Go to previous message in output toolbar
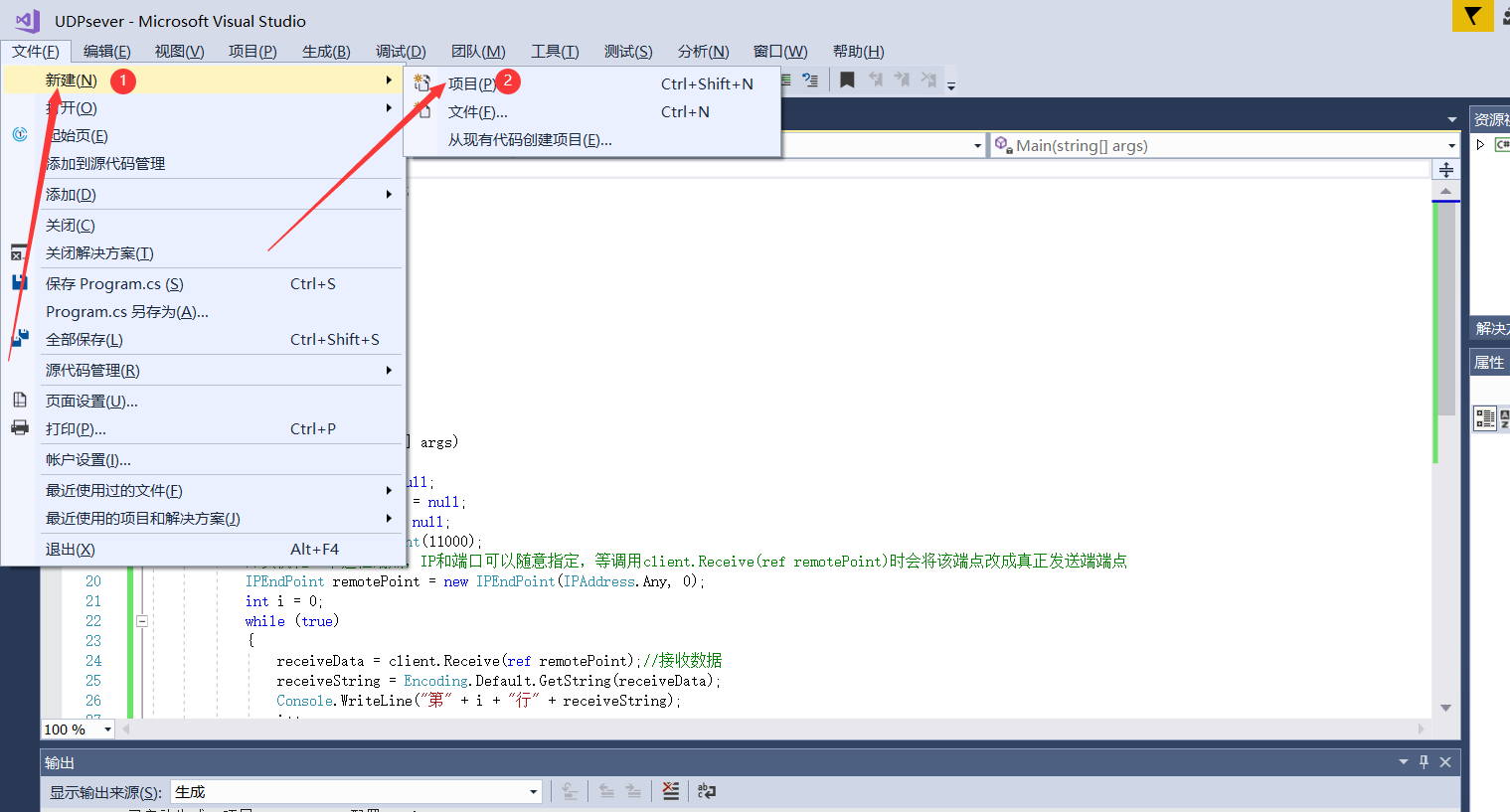Image resolution: width=1510 pixels, height=812 pixels. pos(605,791)
